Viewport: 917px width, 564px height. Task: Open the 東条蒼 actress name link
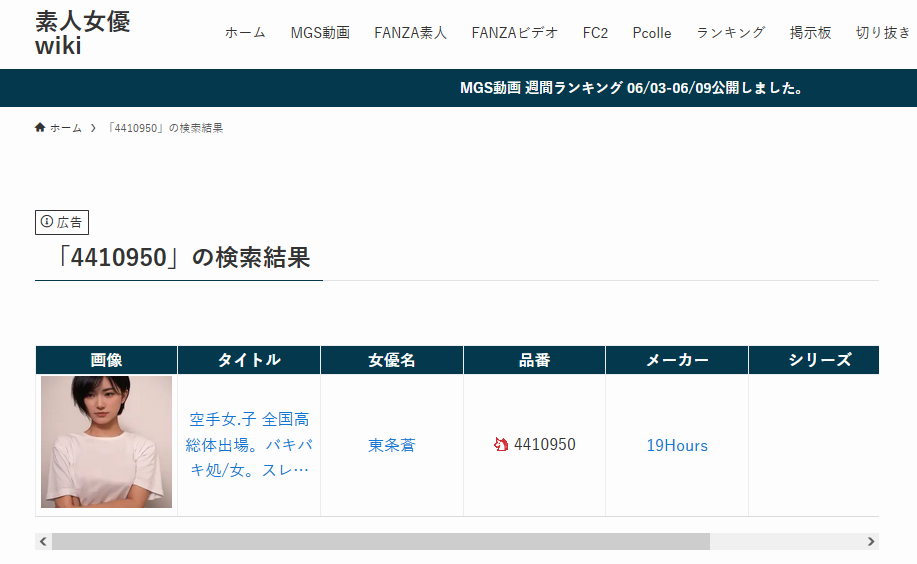tap(391, 445)
